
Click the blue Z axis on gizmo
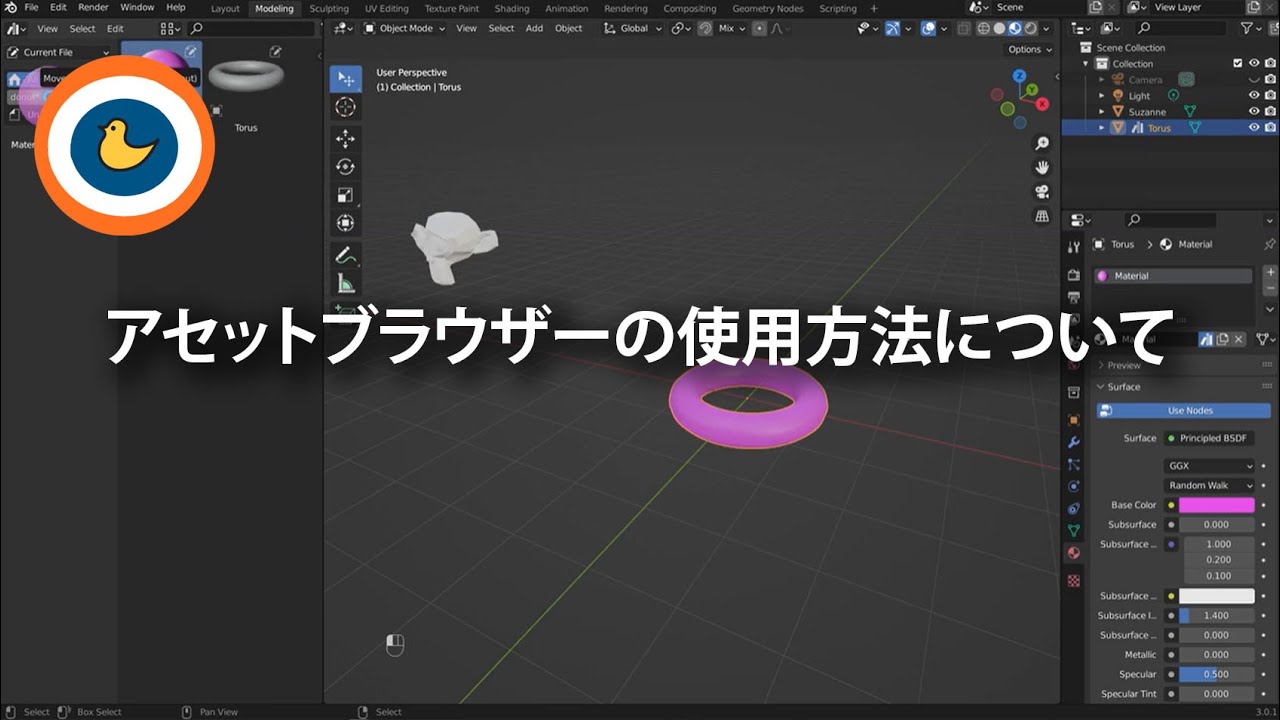1019,76
